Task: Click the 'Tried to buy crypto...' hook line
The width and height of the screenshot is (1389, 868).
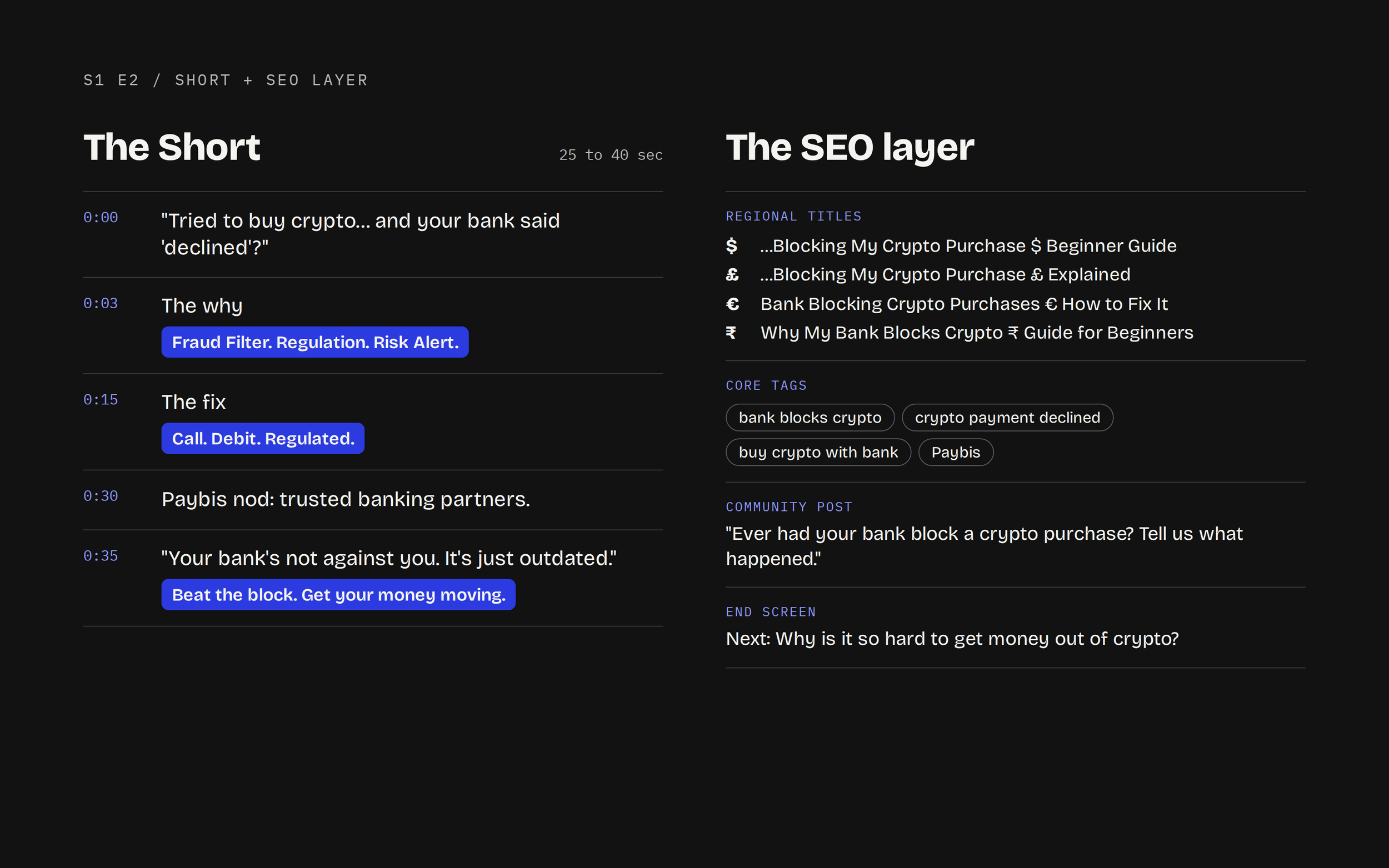Action: tap(361, 234)
